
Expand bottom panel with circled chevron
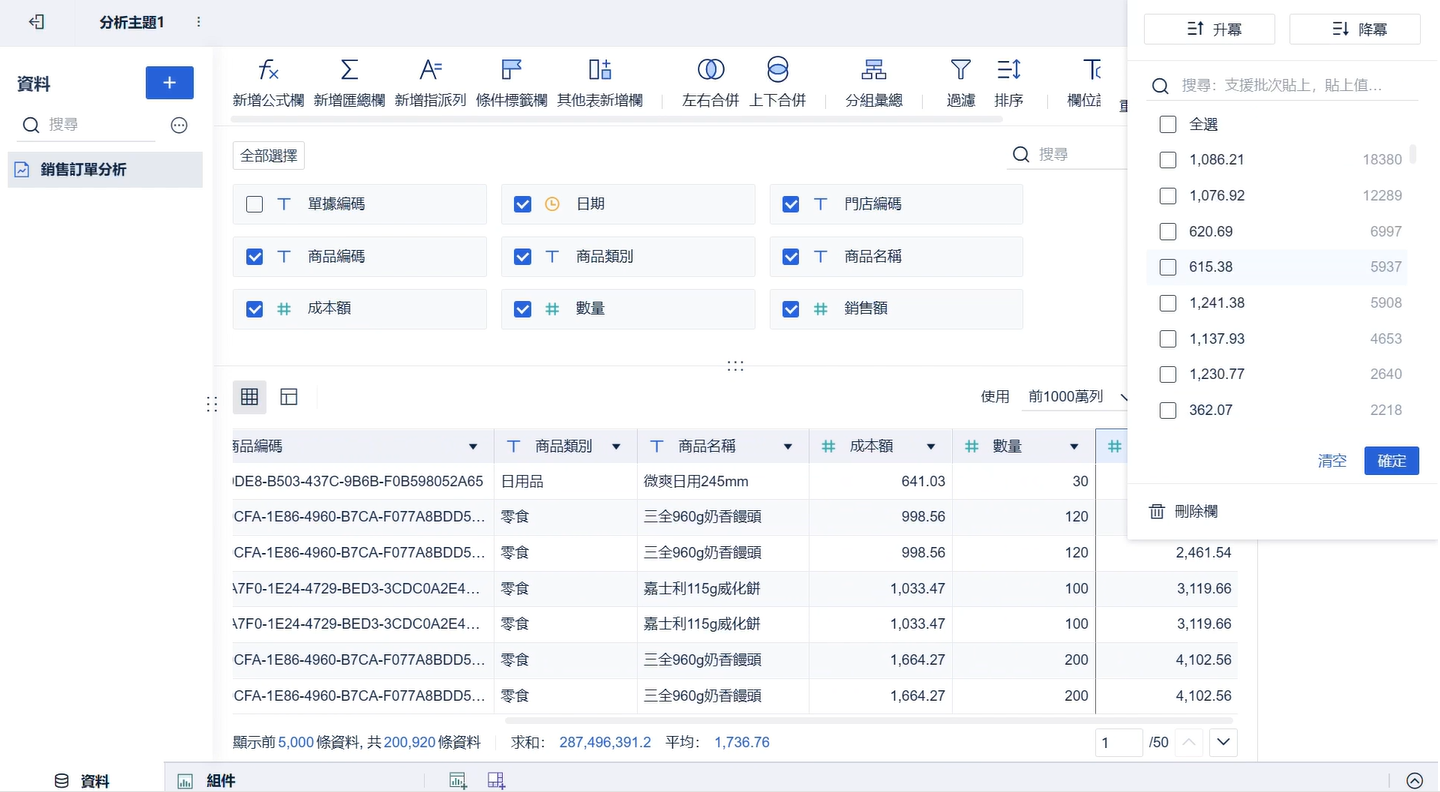(x=1415, y=781)
